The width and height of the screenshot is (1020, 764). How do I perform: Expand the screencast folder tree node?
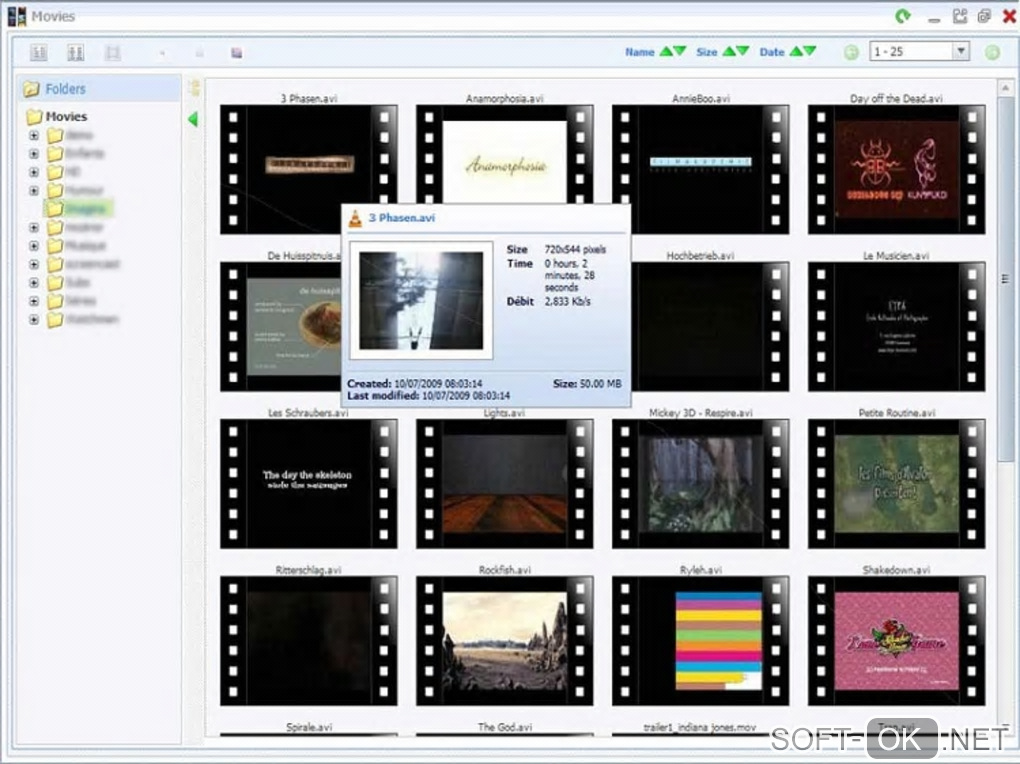pos(34,264)
